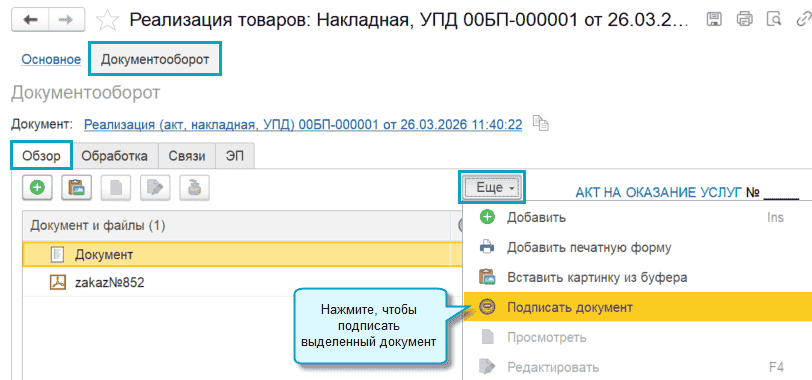Switch to the Обработка tab
The image size is (812, 380).
(114, 156)
